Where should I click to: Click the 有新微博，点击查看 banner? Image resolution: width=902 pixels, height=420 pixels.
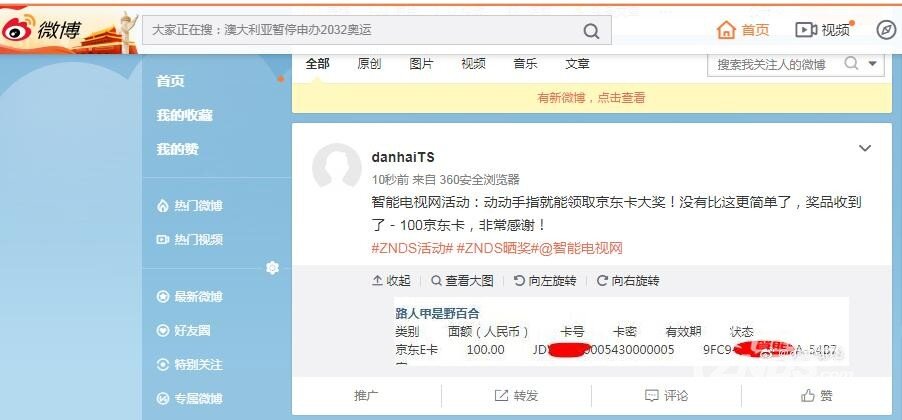[591, 98]
